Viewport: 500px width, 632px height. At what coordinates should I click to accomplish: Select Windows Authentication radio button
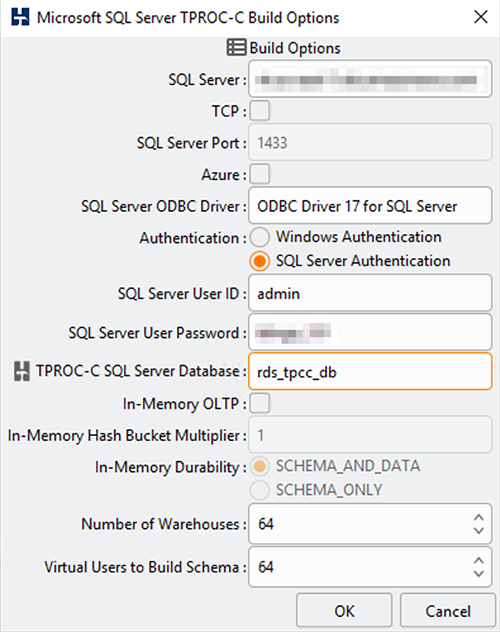pyautogui.click(x=259, y=237)
